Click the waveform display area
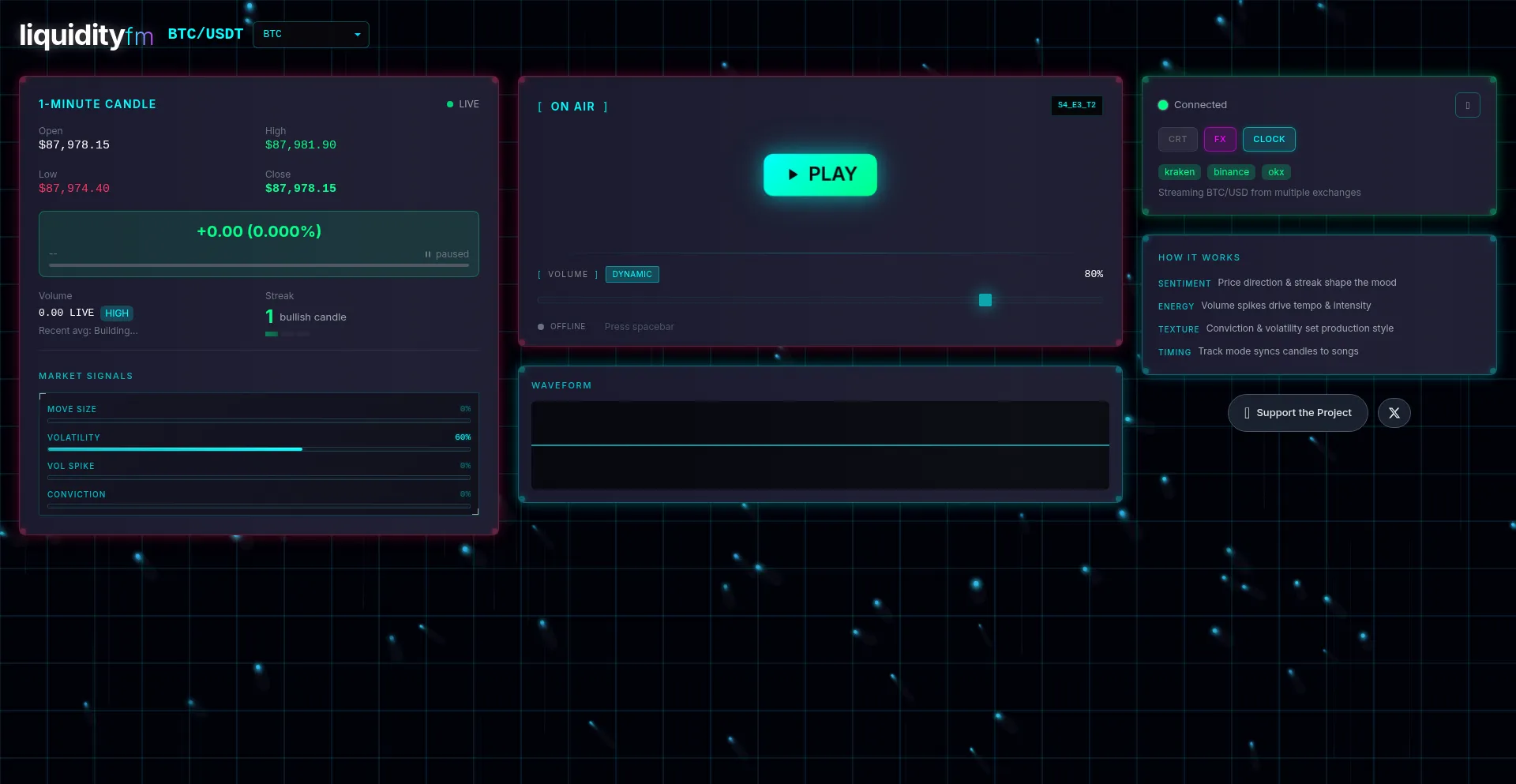 tap(820, 445)
